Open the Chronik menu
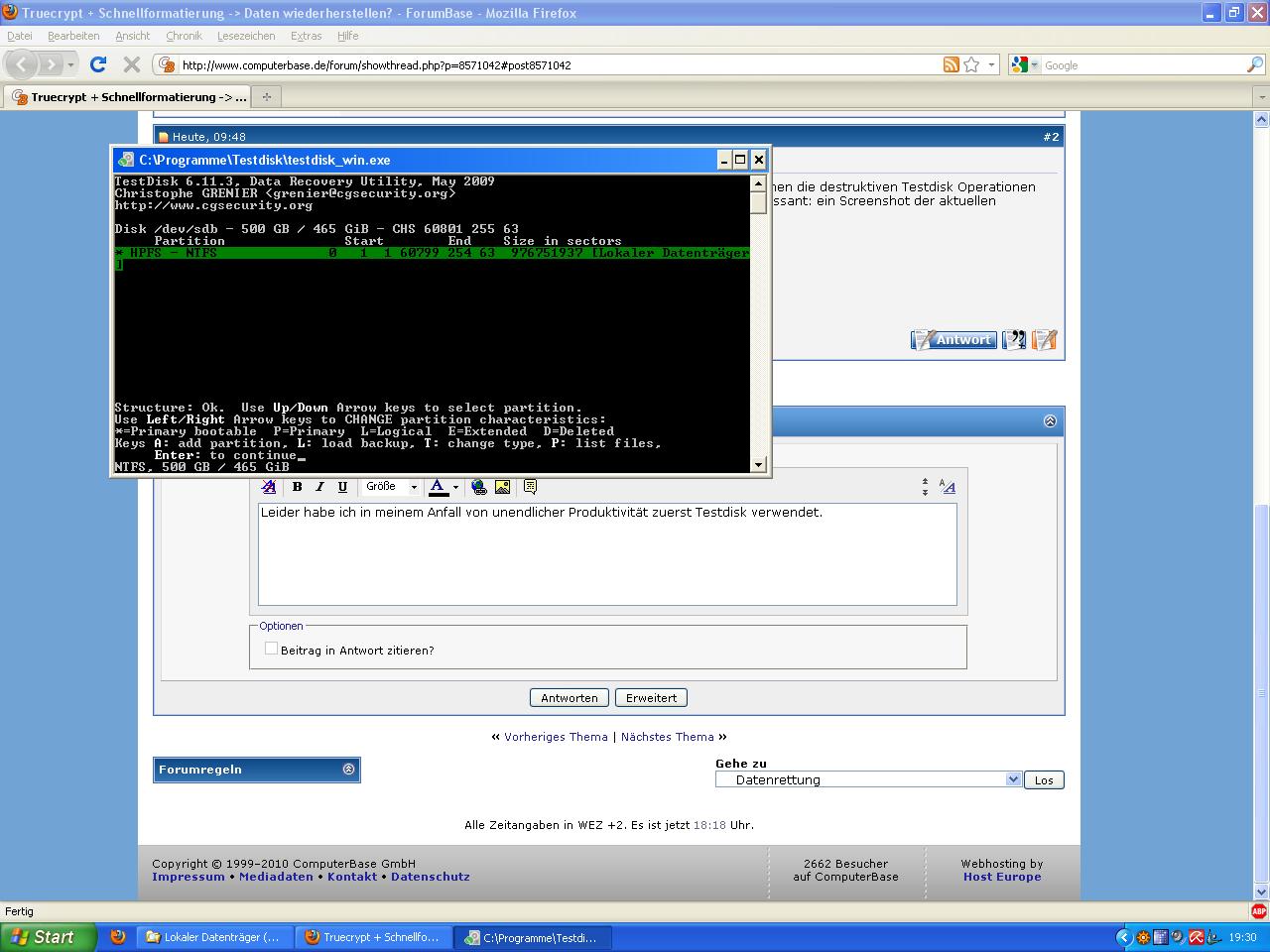 [x=184, y=36]
